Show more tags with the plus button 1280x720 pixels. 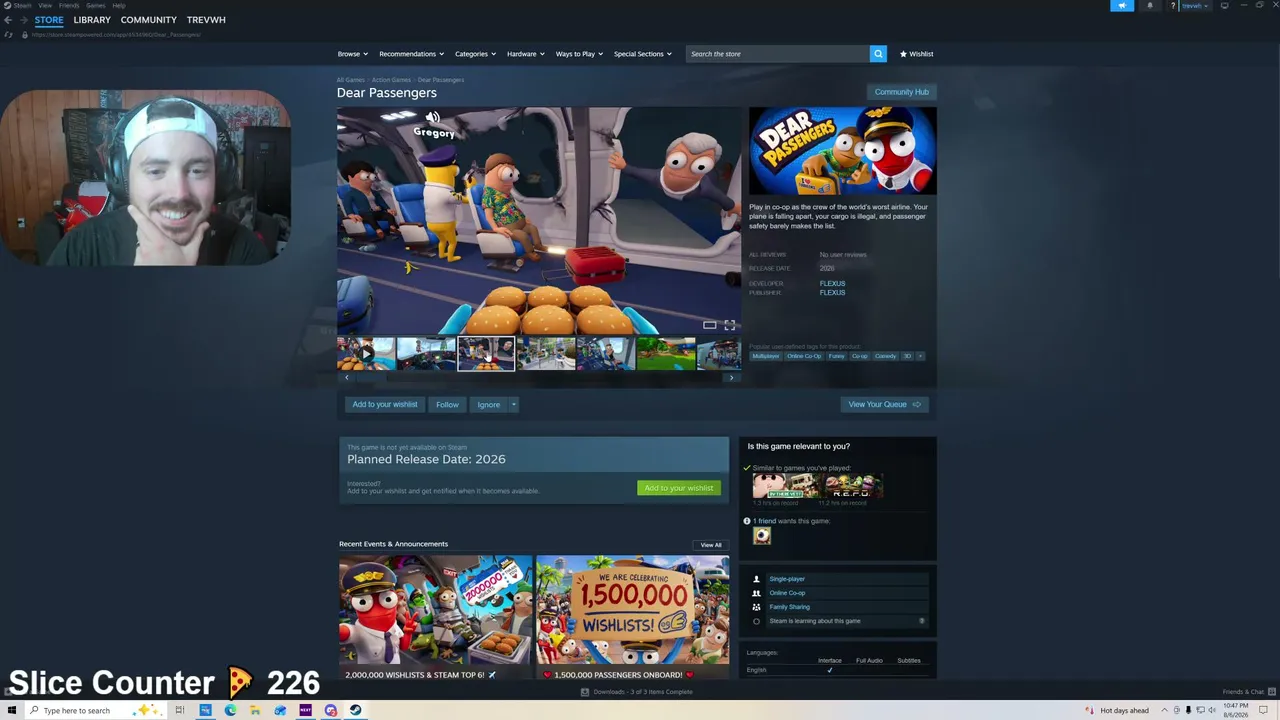coord(920,356)
